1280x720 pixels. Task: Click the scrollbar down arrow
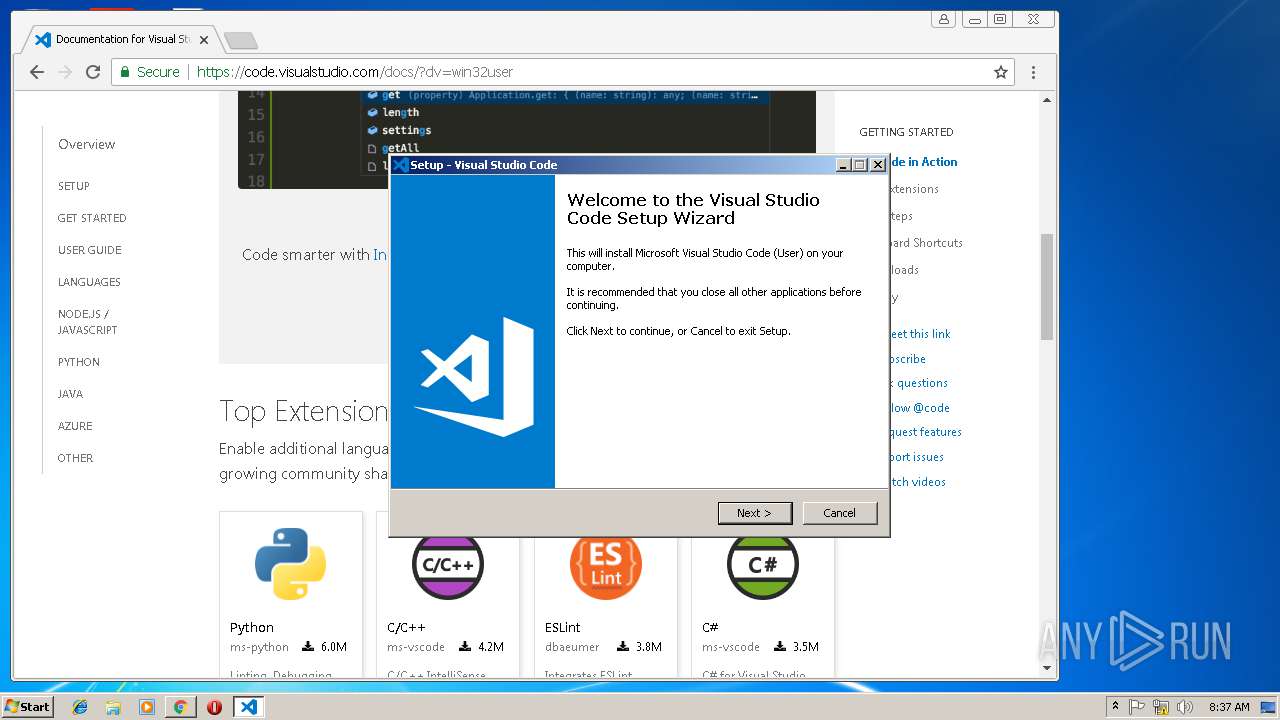point(1047,667)
